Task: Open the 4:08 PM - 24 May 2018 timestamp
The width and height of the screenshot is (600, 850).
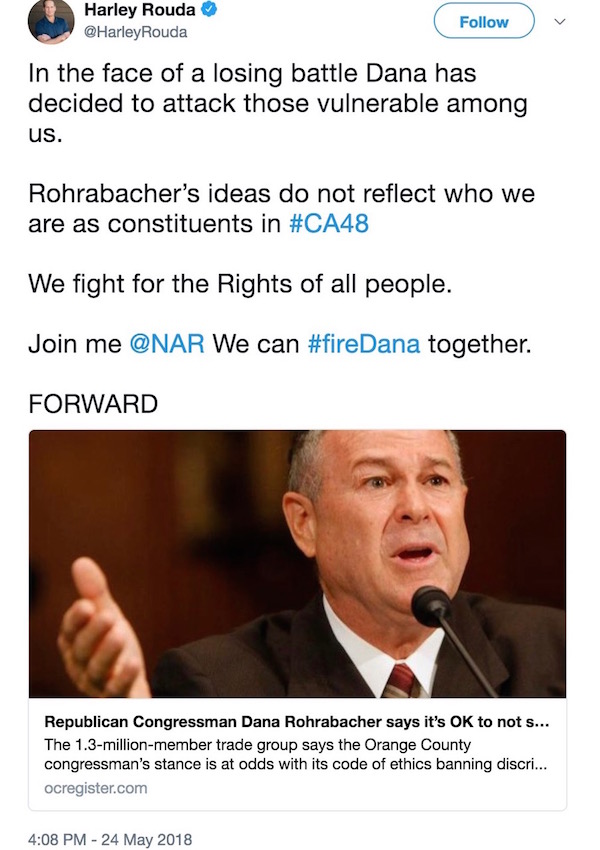Action: coord(110,840)
